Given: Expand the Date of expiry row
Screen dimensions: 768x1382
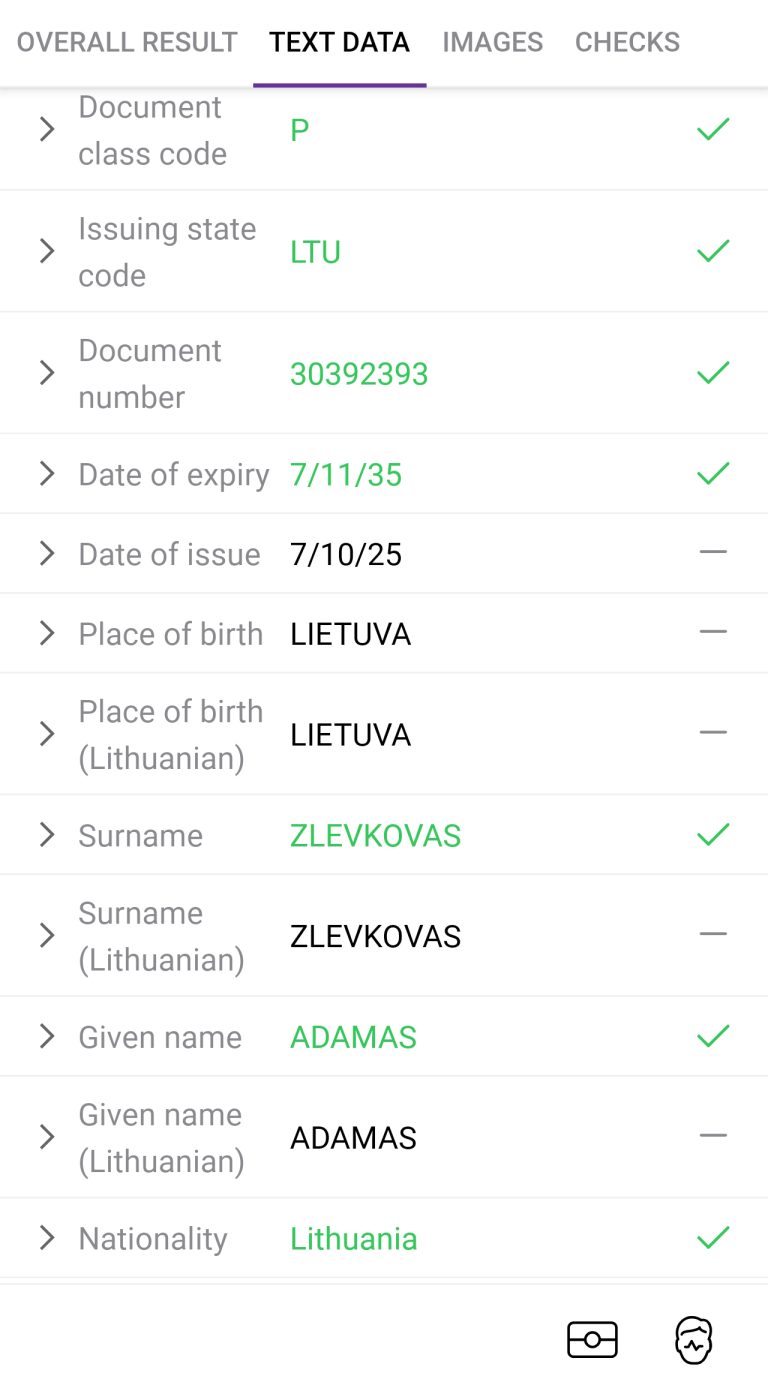Looking at the screenshot, I should [46, 473].
